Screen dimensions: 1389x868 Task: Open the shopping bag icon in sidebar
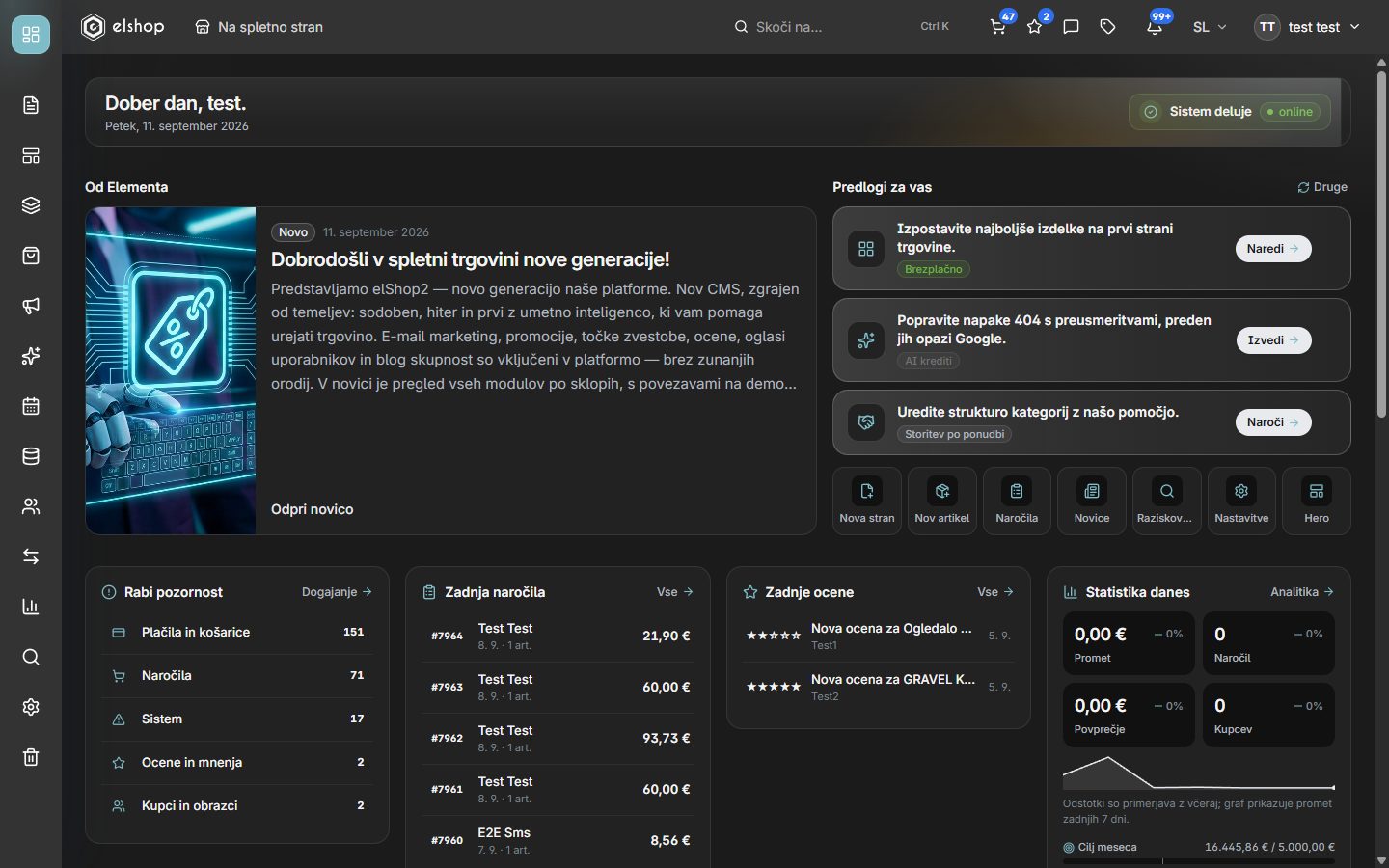click(x=31, y=256)
